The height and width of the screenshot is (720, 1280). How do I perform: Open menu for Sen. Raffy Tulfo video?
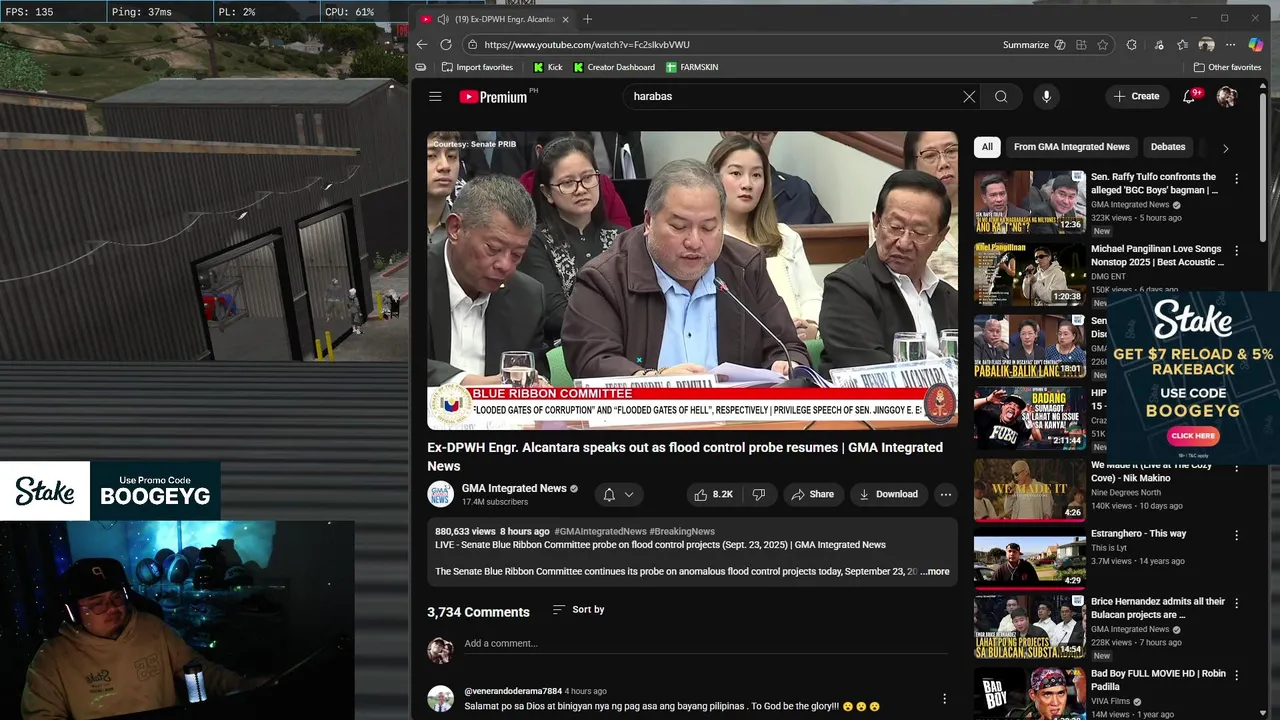(1236, 179)
